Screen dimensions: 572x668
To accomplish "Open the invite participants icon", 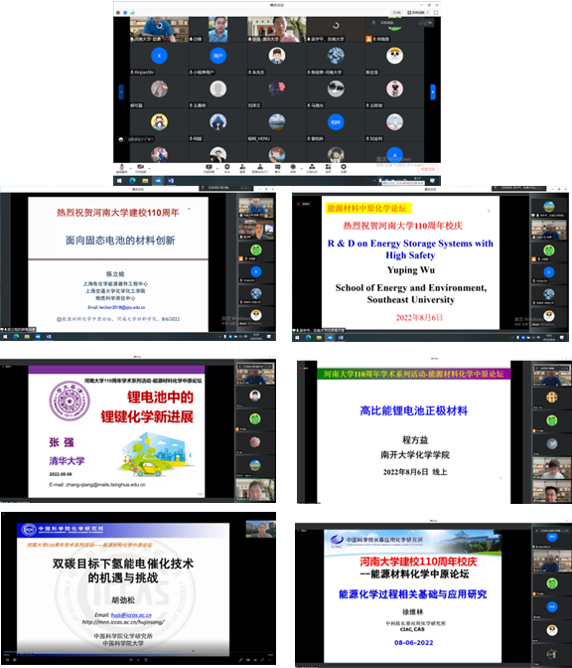I will pyautogui.click(x=242, y=167).
